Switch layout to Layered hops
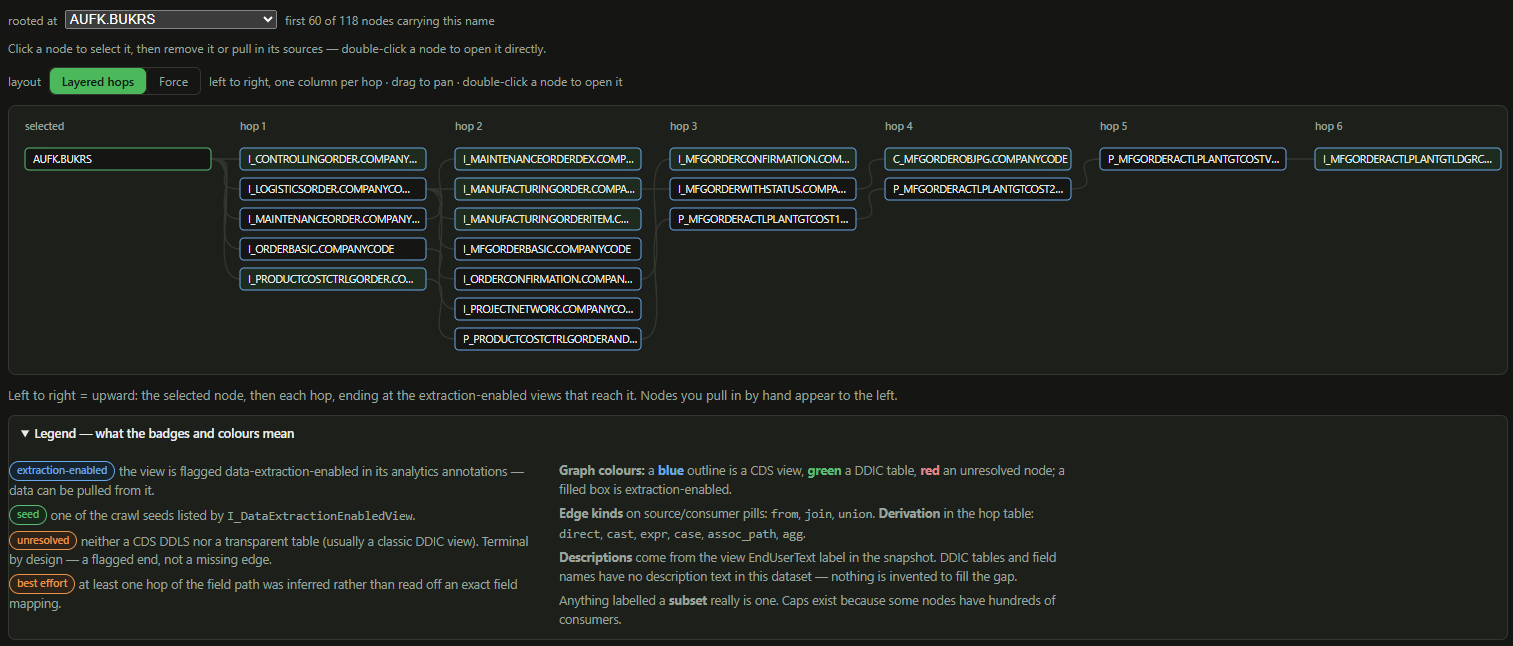Screen dimensions: 1513x646 [98, 82]
